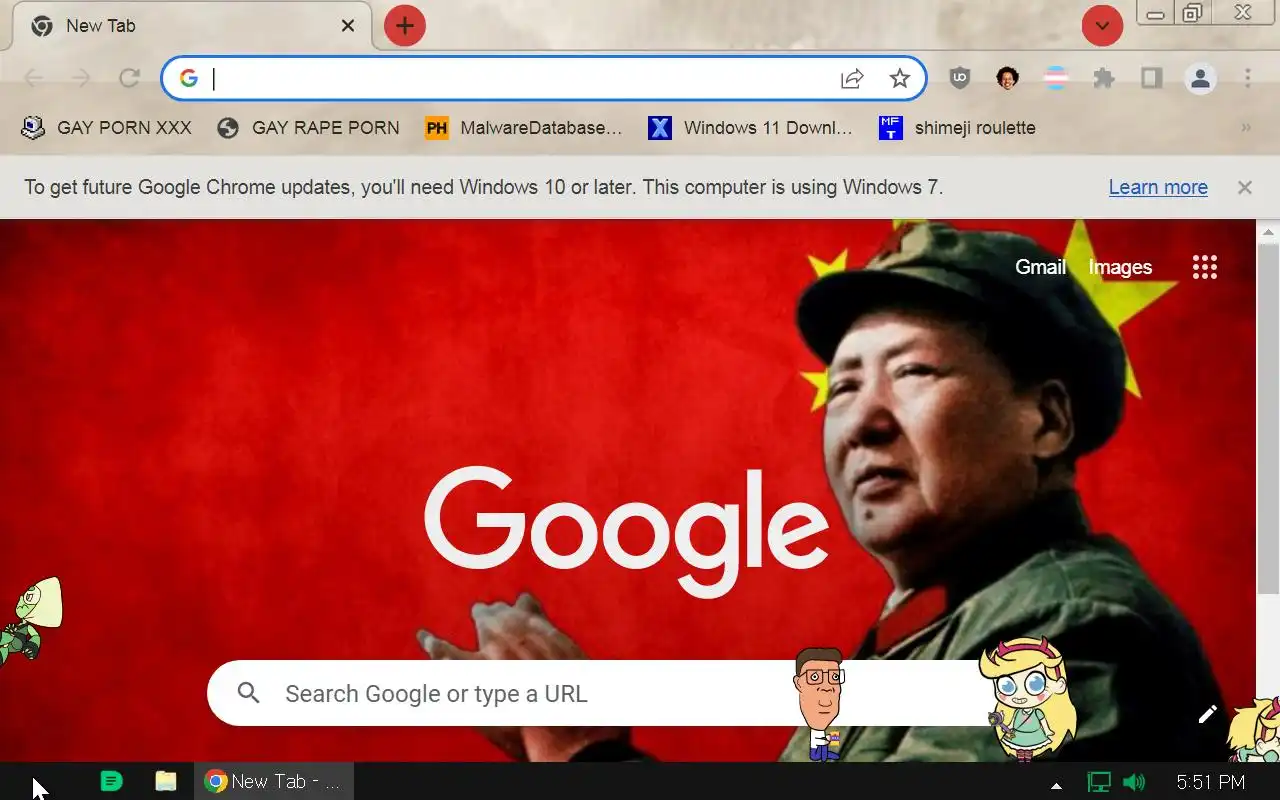Click the Chrome icon on the New Tab tab
Viewport: 1280px width, 800px height.
click(42, 26)
